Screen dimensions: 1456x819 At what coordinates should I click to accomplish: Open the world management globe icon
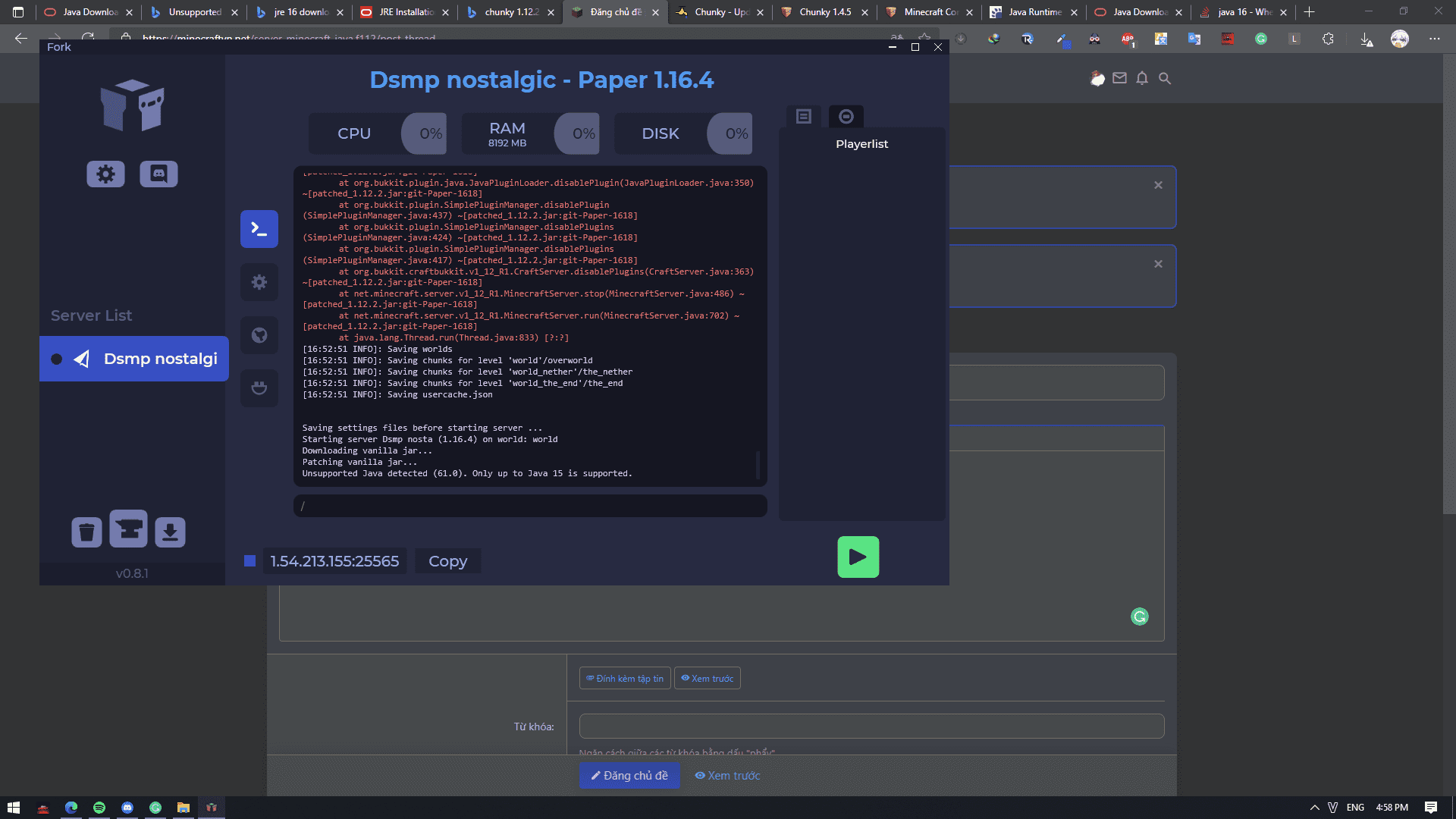259,335
